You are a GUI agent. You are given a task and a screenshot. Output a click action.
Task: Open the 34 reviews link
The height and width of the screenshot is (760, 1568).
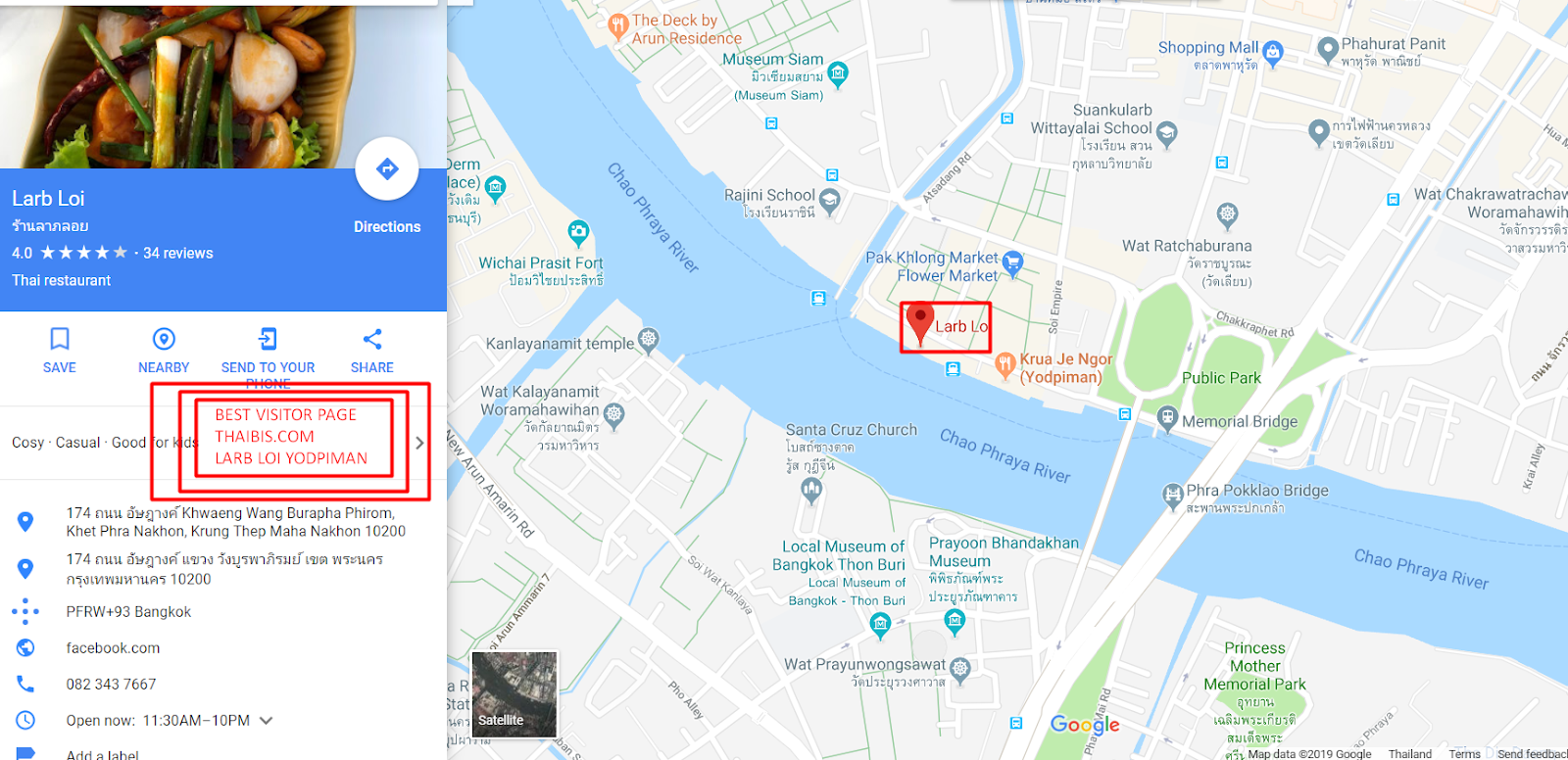(x=177, y=253)
